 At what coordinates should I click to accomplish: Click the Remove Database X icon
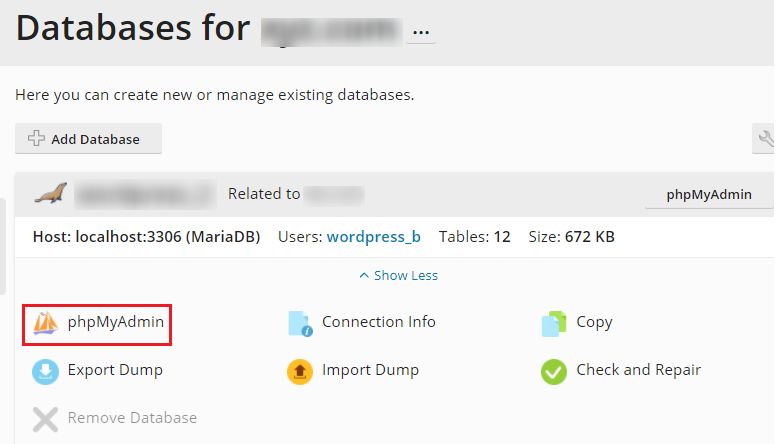point(46,418)
